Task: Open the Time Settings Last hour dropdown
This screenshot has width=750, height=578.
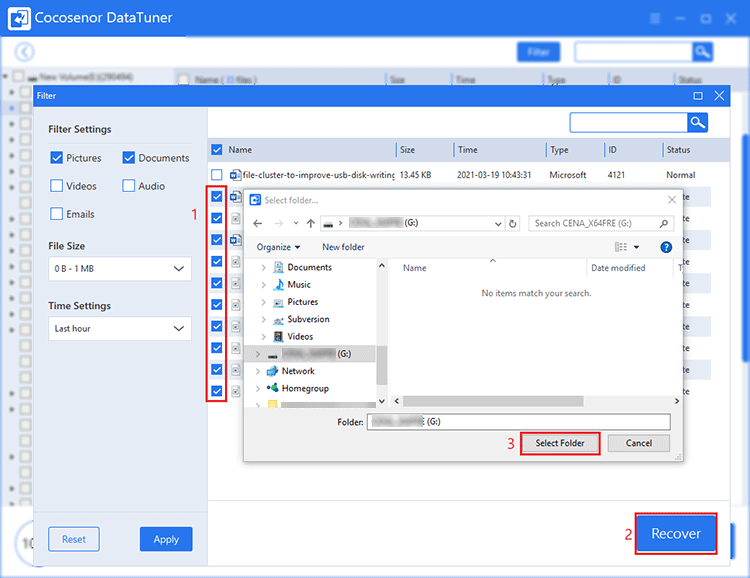Action: (120, 328)
